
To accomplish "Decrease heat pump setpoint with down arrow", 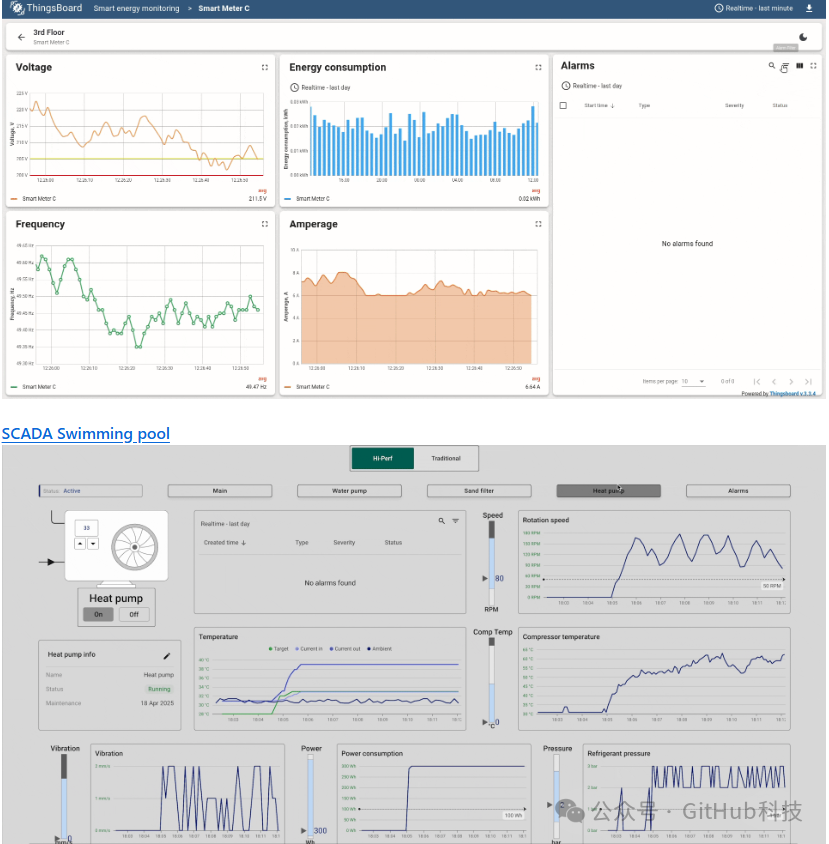I will (93, 544).
